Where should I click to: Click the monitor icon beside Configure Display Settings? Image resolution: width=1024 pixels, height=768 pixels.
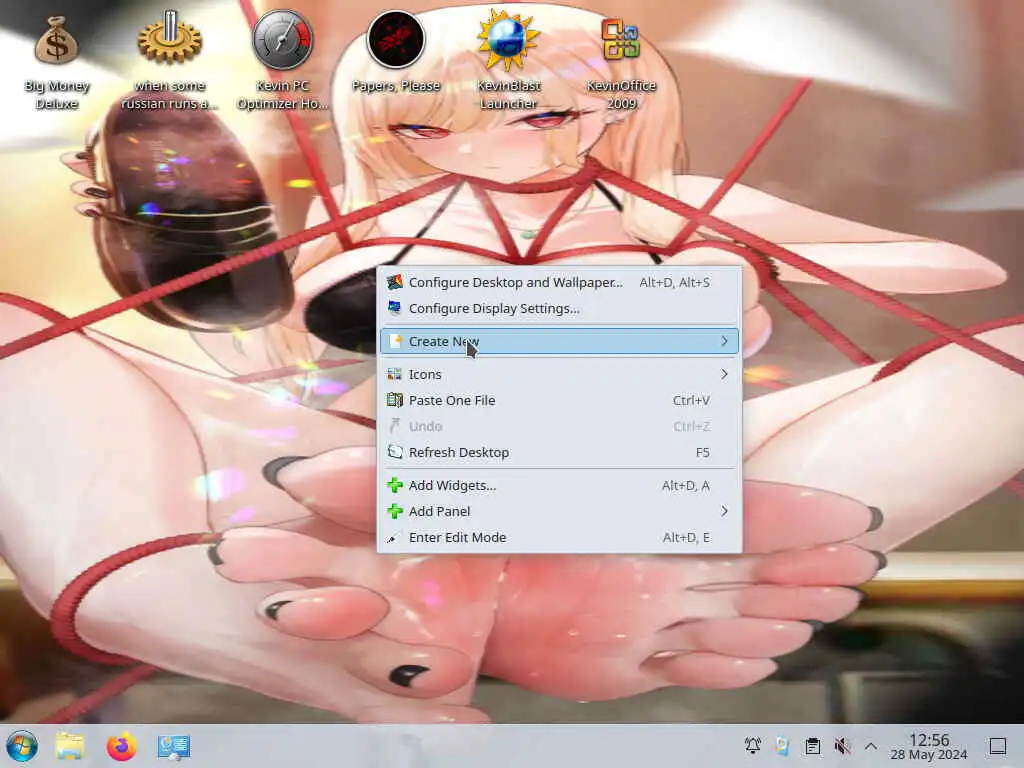coord(394,308)
